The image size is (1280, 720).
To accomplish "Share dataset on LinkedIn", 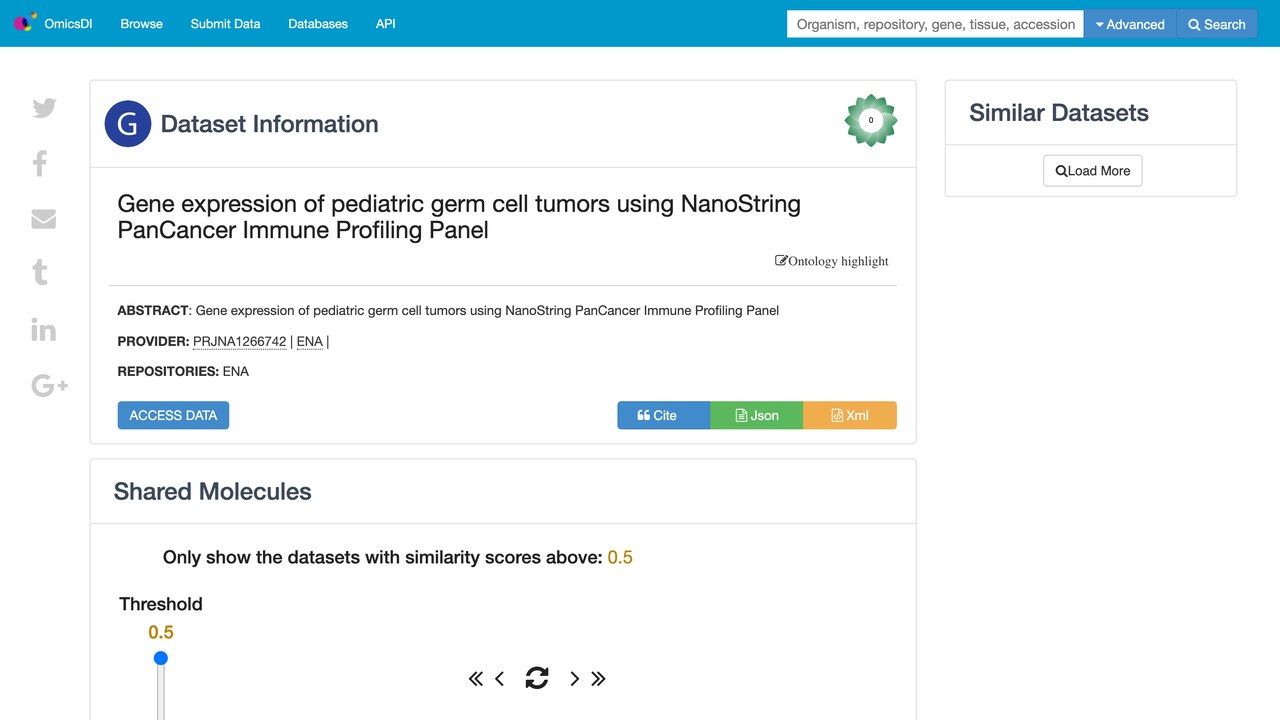I will click(43, 329).
